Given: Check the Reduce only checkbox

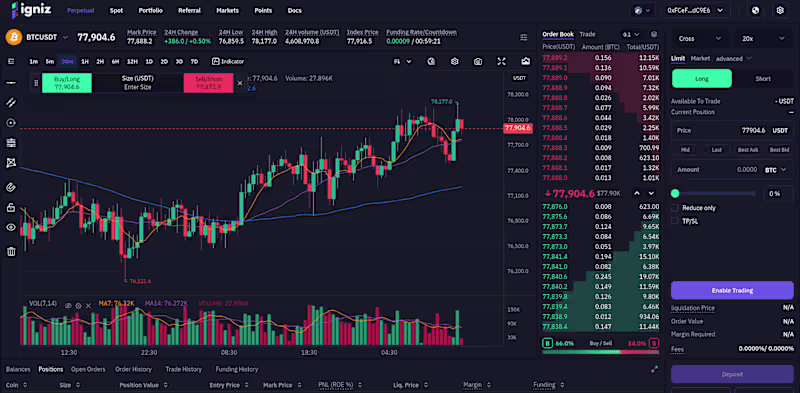Looking at the screenshot, I should click(674, 208).
